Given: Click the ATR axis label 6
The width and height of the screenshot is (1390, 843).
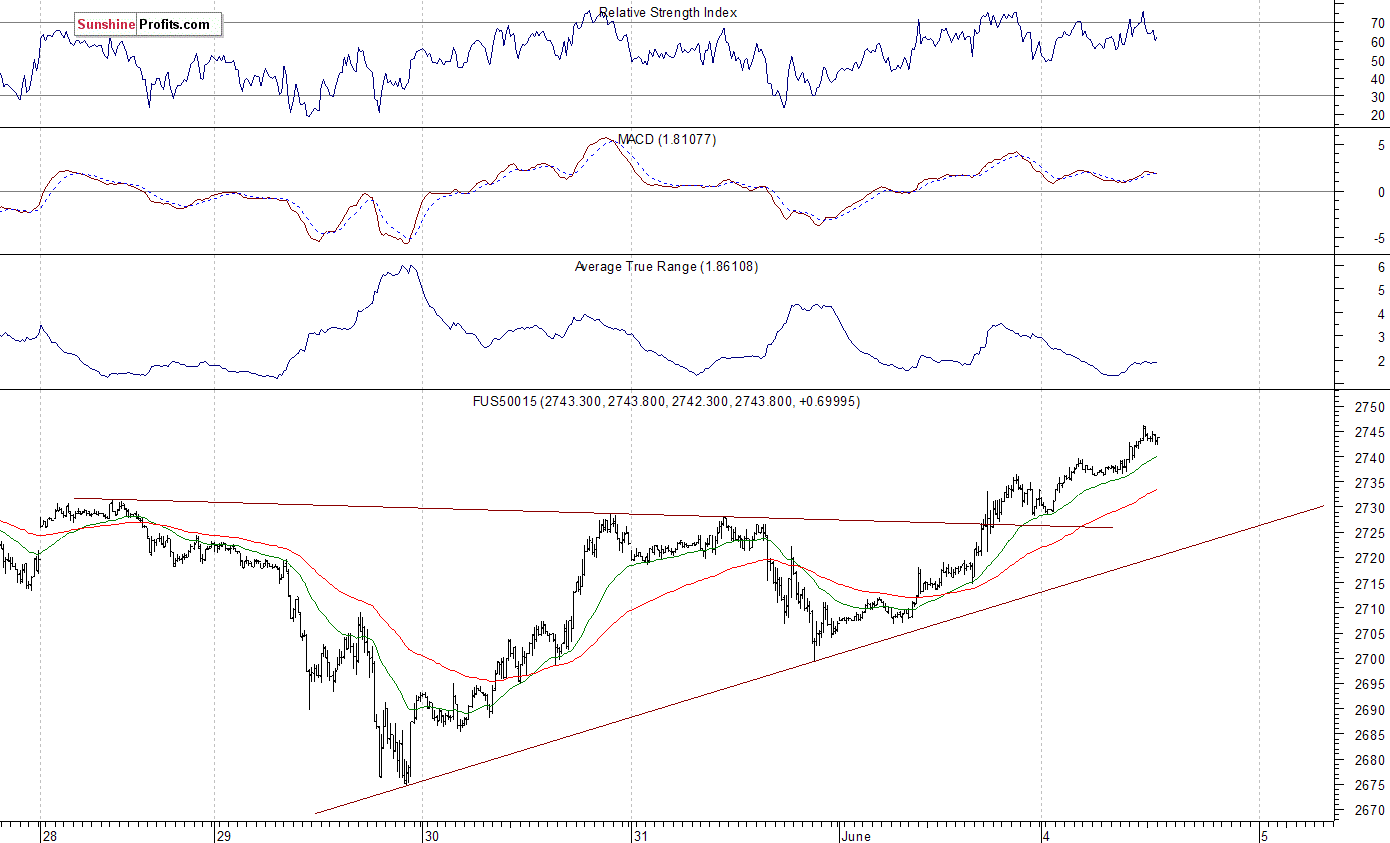Looking at the screenshot, I should tap(1381, 267).
